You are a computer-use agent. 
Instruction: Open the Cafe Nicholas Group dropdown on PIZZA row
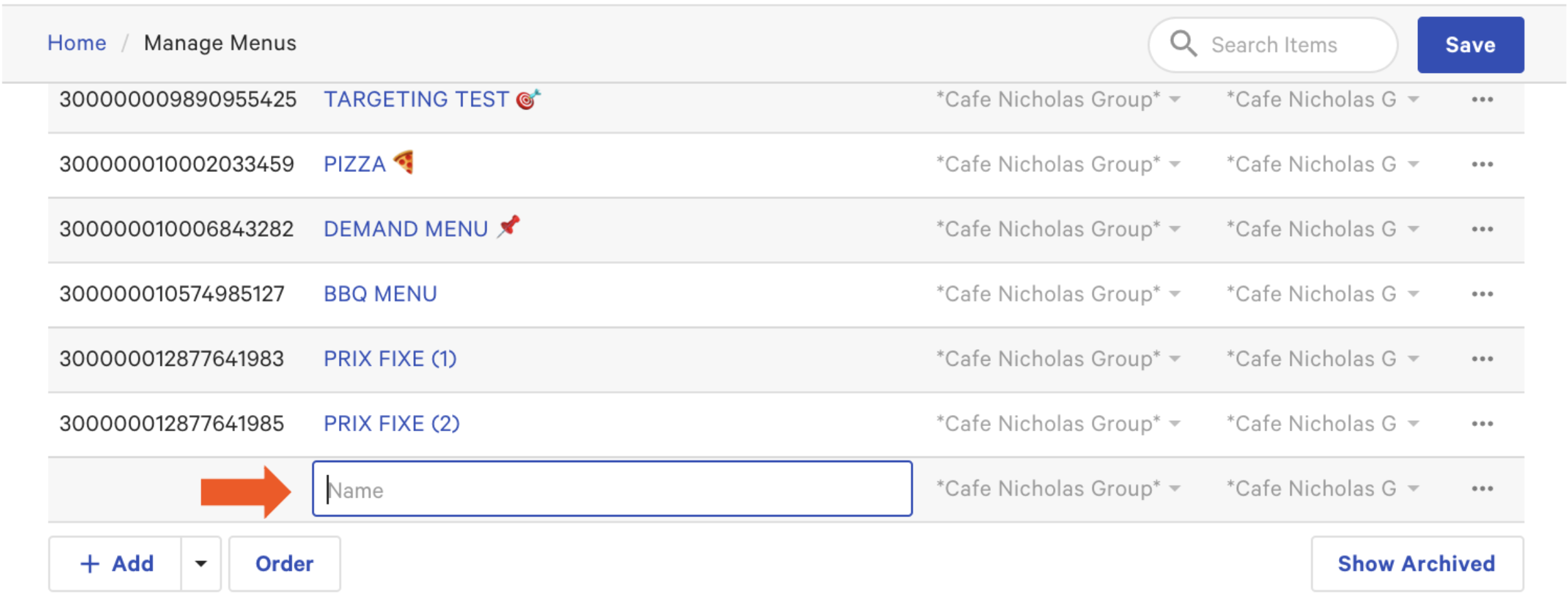(1175, 164)
